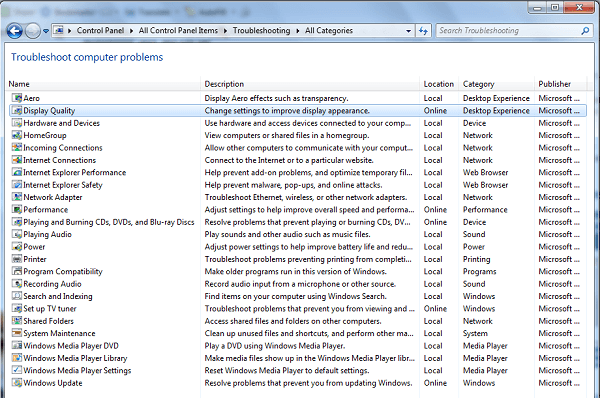Click the Search and Indexing icon
Image resolution: width=600 pixels, height=398 pixels.
click(17, 296)
